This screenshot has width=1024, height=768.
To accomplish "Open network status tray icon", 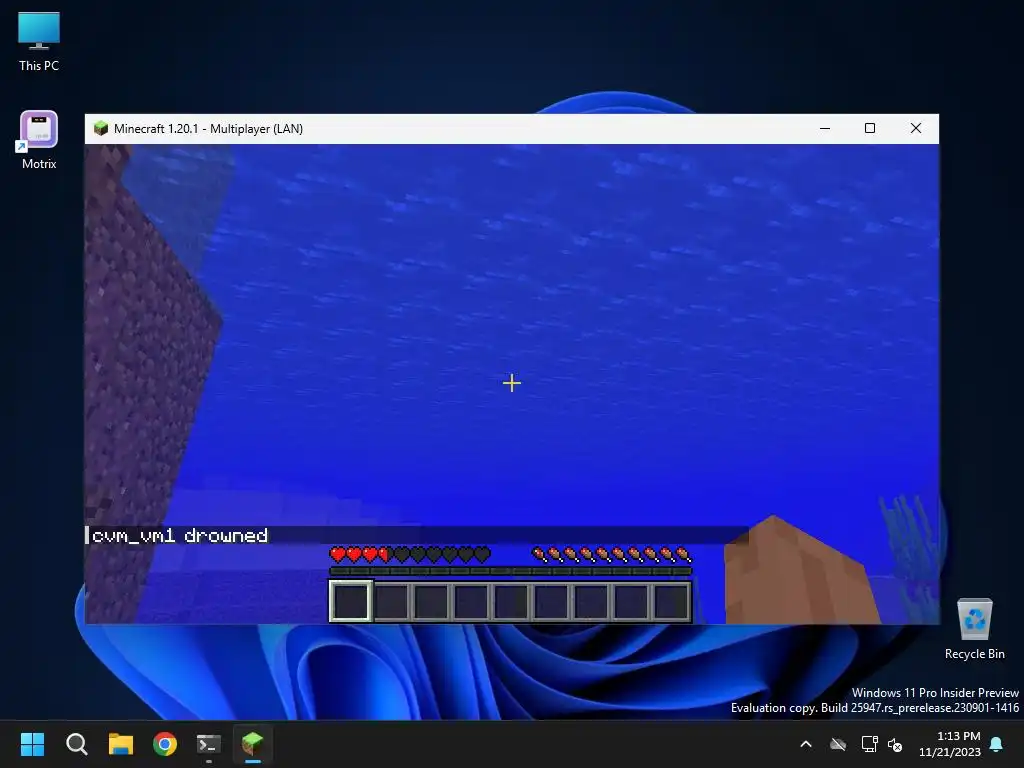I will click(869, 744).
